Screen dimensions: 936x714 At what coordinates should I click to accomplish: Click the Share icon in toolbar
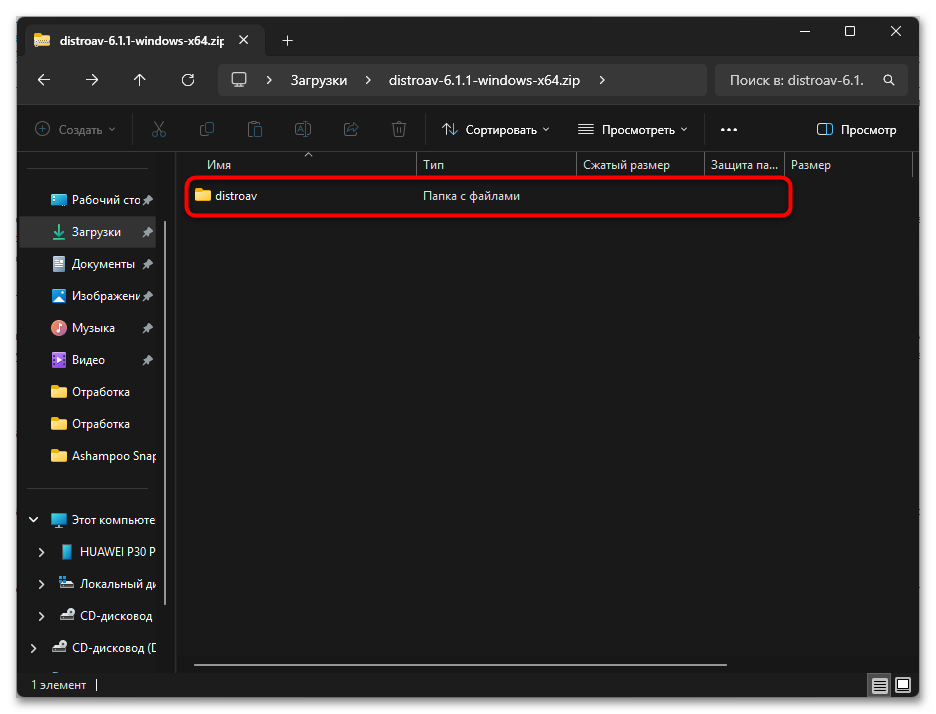[x=351, y=129]
